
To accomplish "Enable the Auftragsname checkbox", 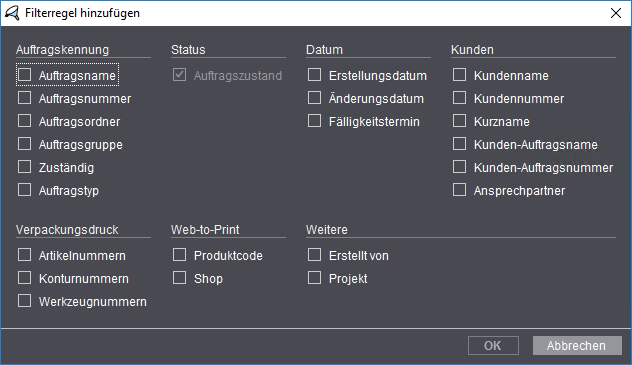I will coord(25,75).
